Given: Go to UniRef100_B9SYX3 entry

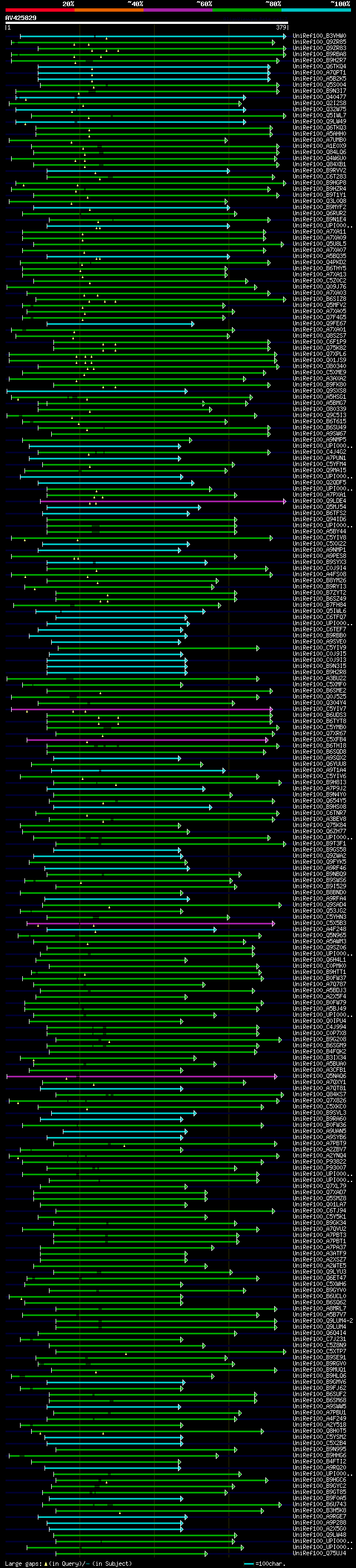Looking at the screenshot, I should (x=319, y=562).
